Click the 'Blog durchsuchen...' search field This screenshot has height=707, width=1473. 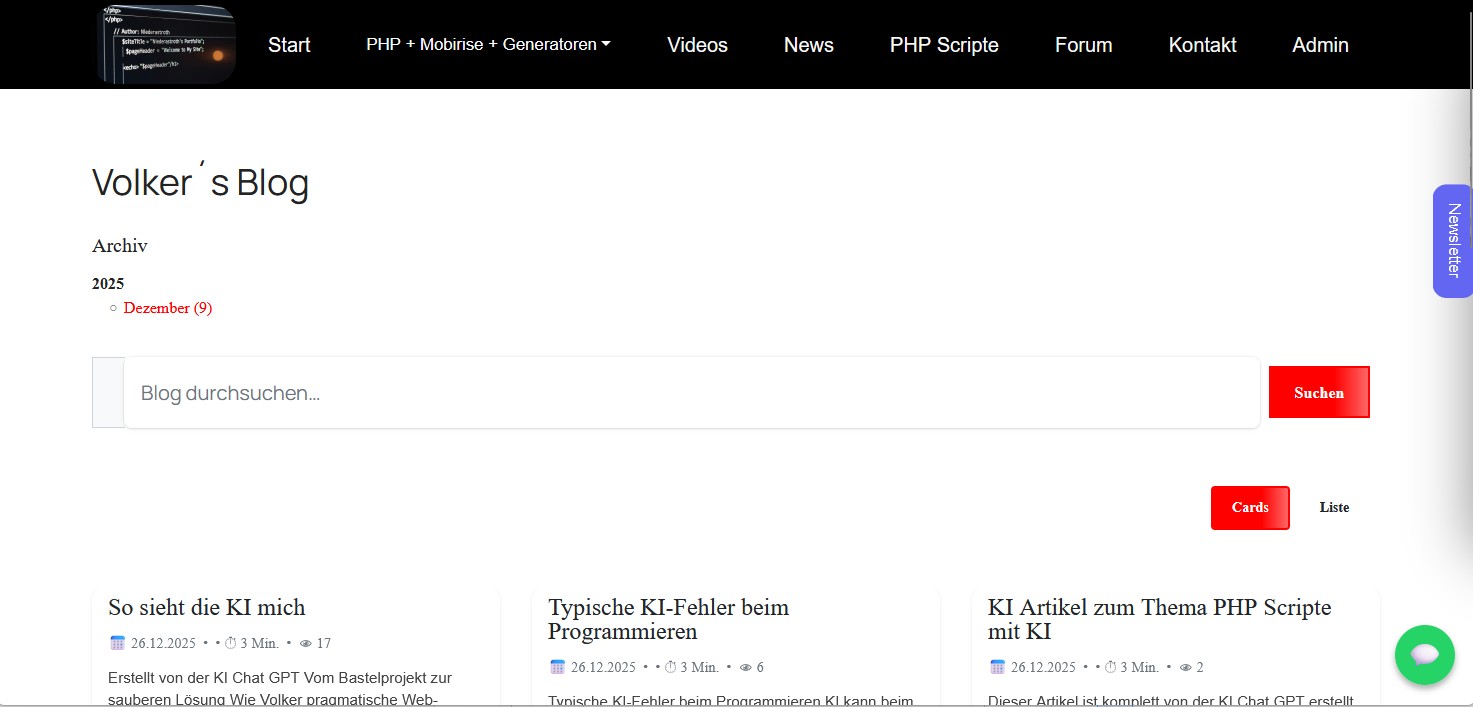[690, 393]
